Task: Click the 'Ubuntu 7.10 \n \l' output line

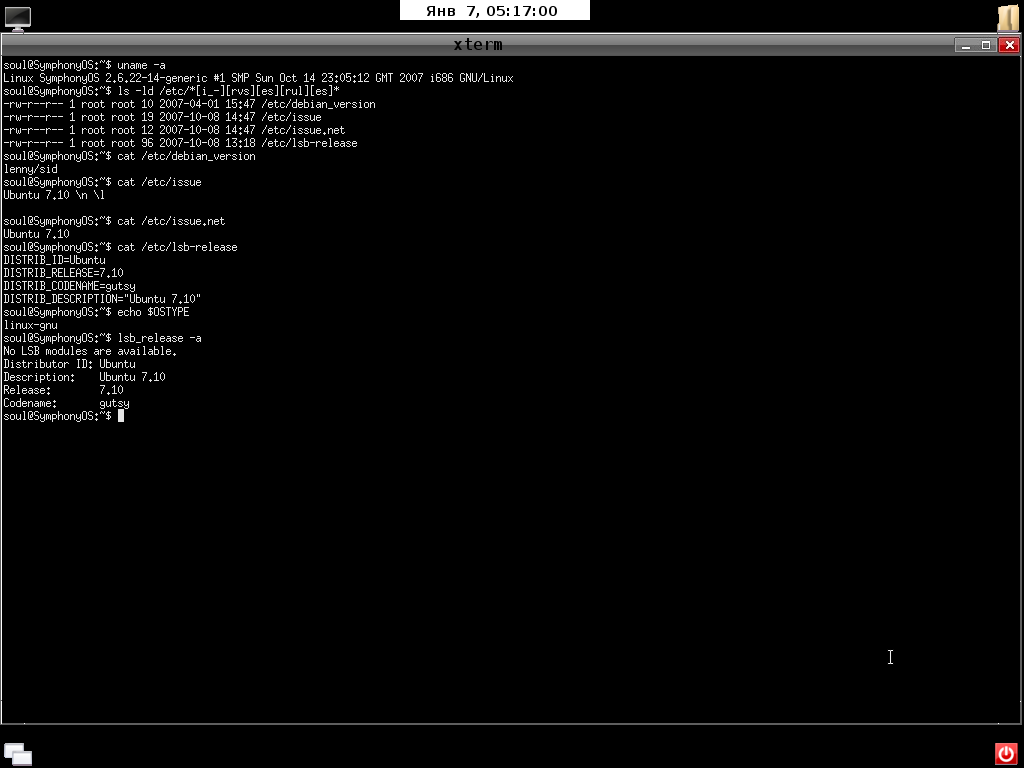Action: [x=54, y=195]
